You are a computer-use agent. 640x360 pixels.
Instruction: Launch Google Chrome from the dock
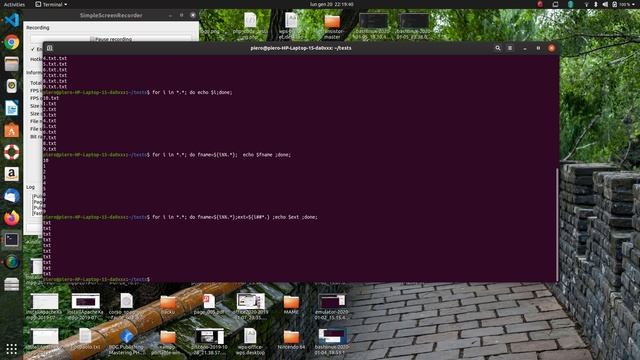point(11,42)
